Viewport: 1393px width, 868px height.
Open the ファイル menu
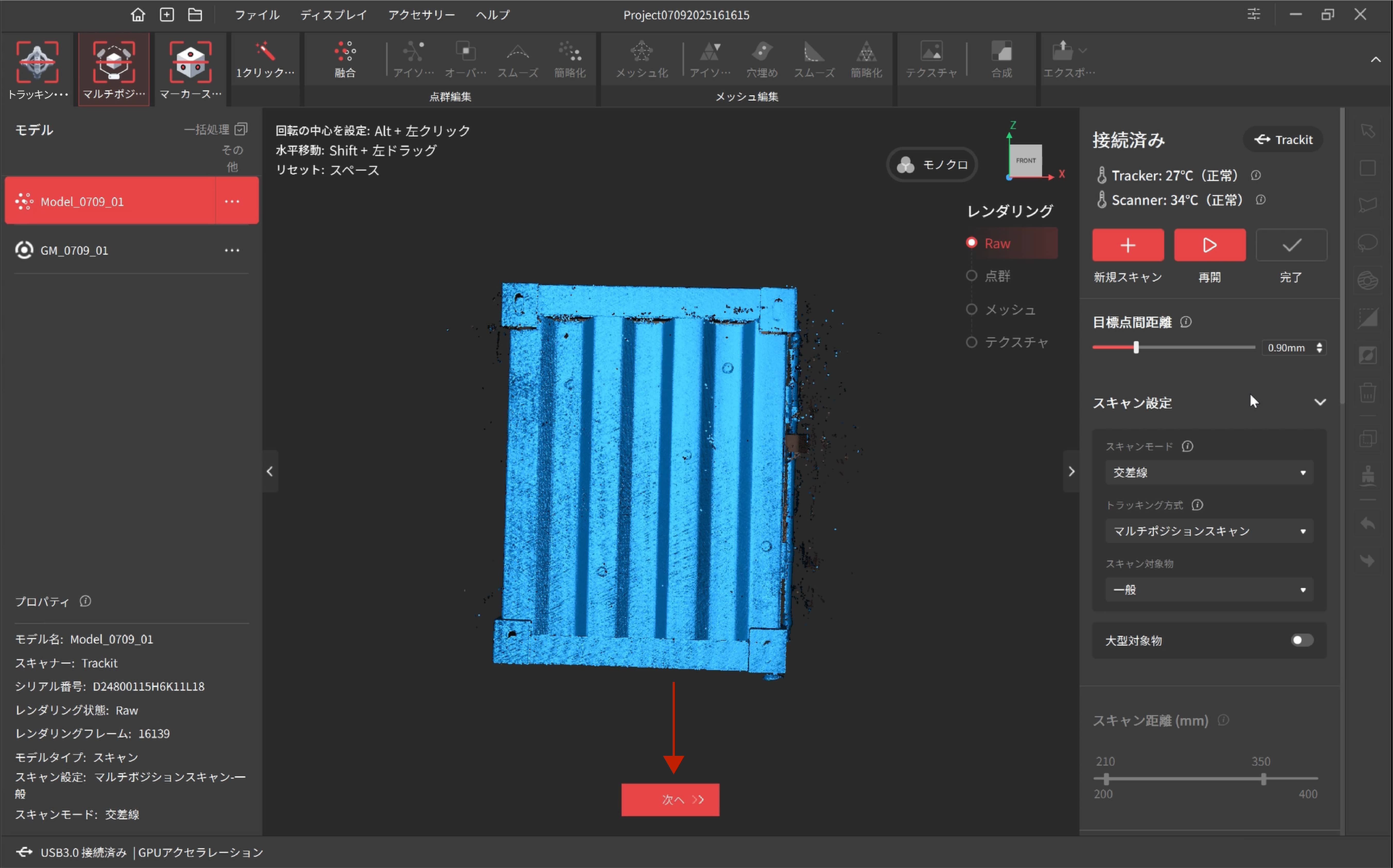(257, 15)
